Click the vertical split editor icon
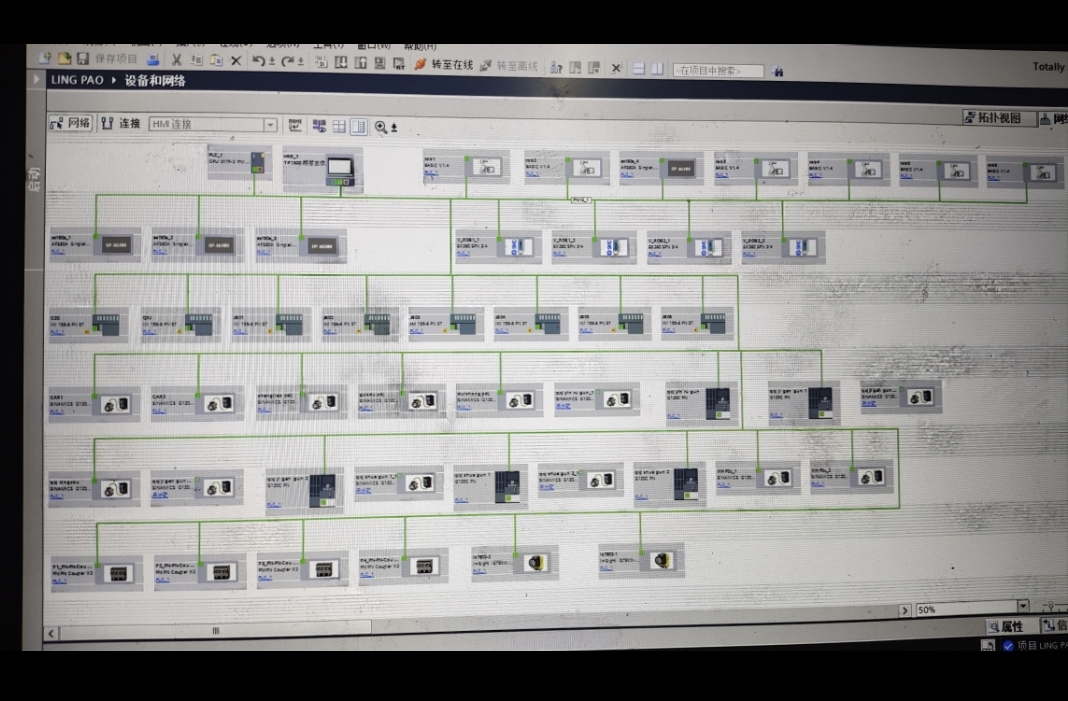 point(658,68)
